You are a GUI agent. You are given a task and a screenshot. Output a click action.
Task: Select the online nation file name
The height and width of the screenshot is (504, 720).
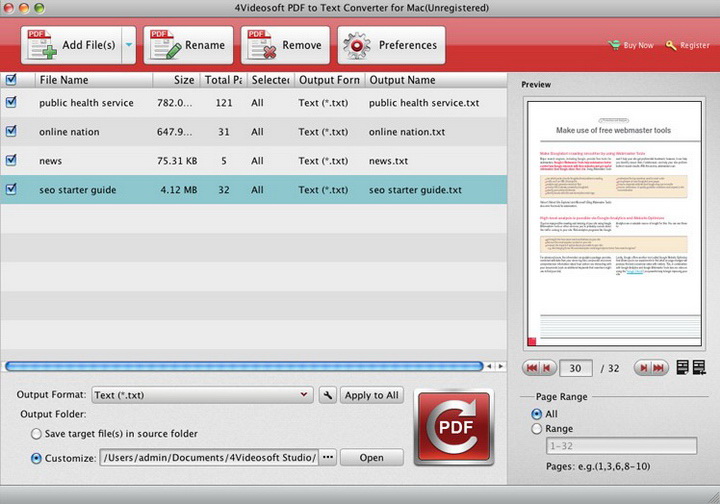[69, 132]
